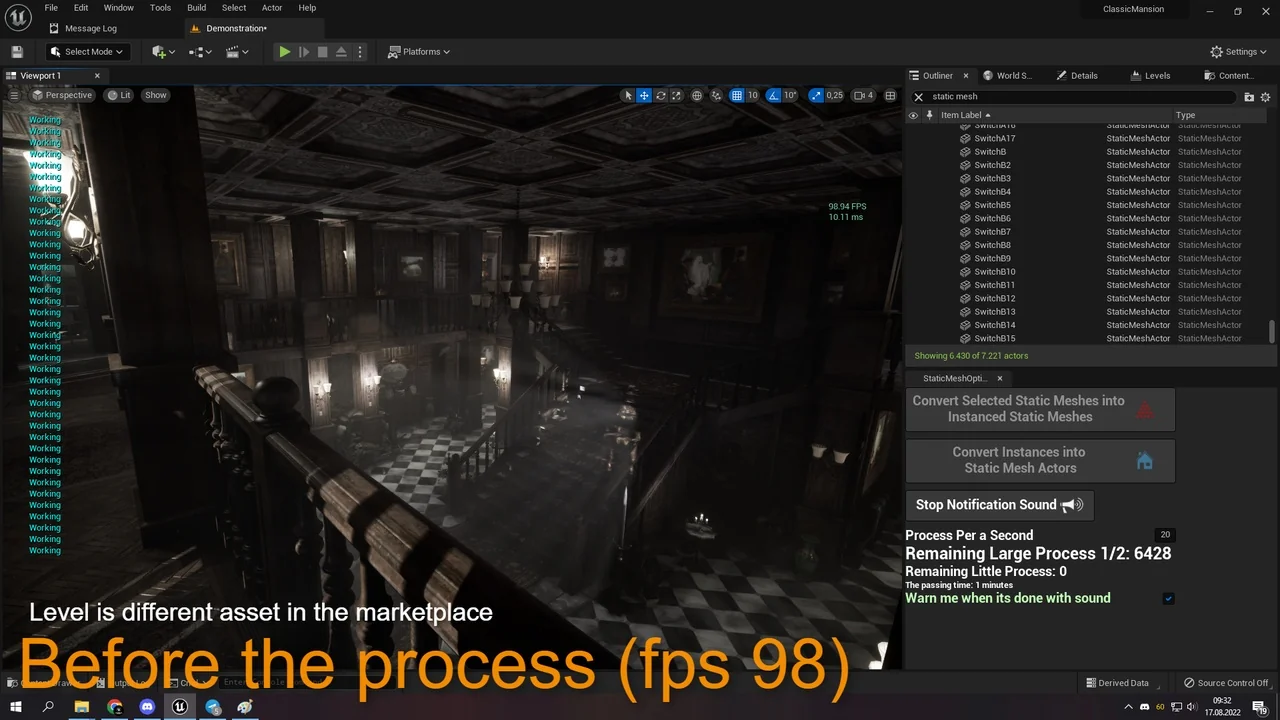The image size is (1280, 720).
Task: Click the Select Object arrow tool
Action: coord(629,95)
